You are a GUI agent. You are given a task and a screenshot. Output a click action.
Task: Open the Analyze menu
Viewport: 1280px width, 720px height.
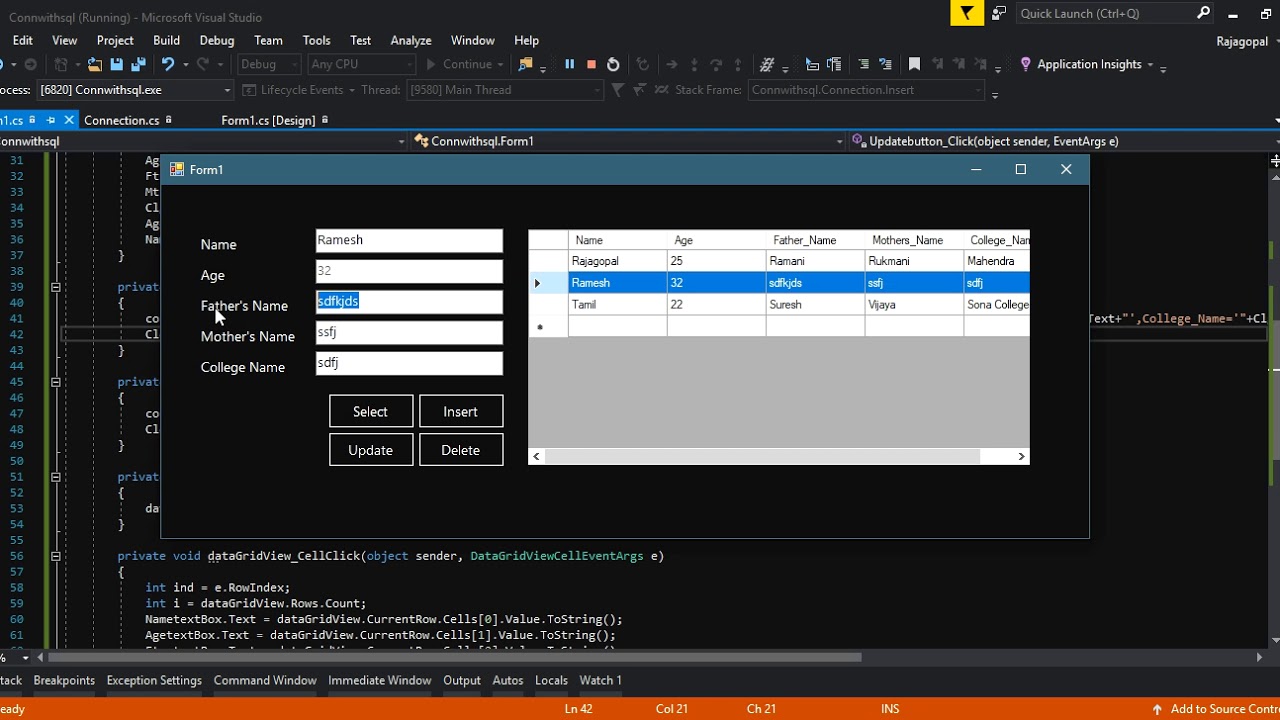411,40
